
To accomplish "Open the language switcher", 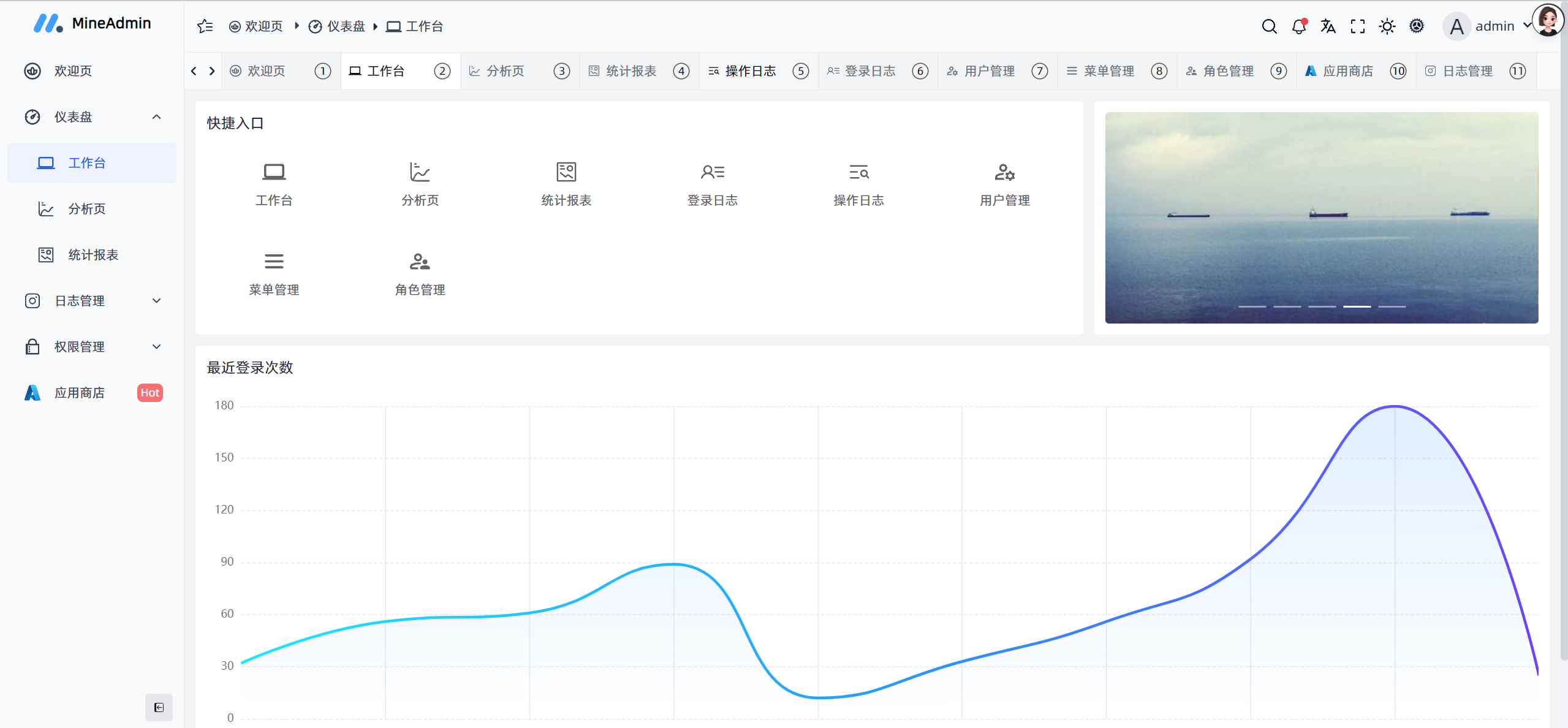I will (x=1328, y=26).
